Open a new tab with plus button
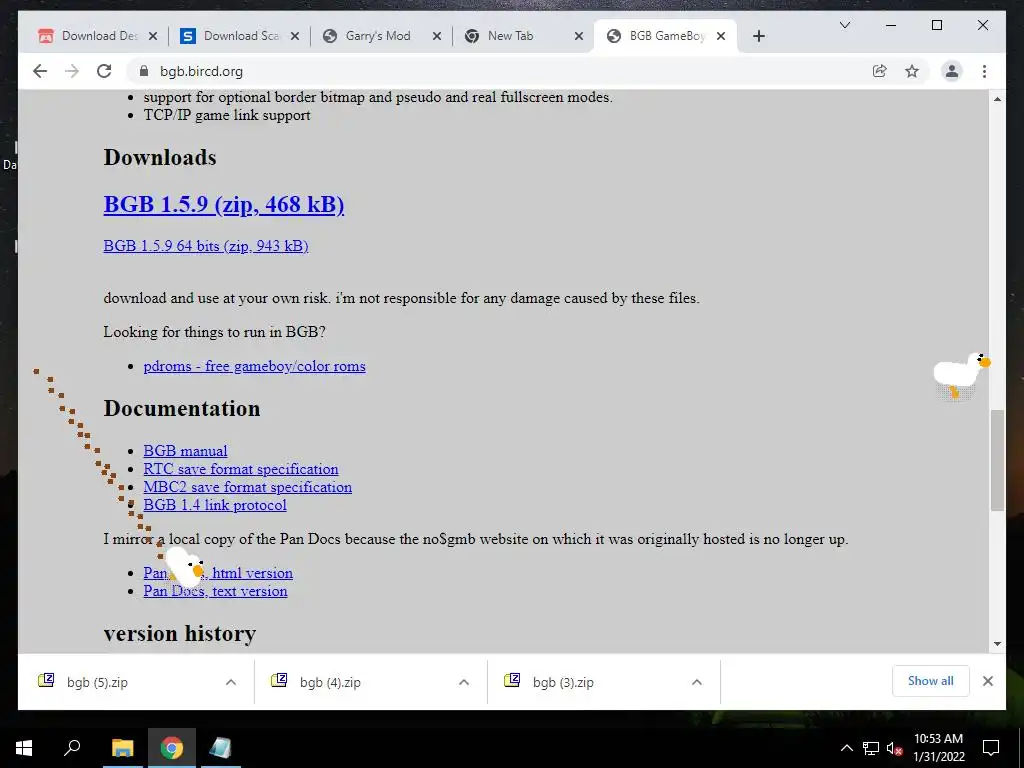The height and width of the screenshot is (768, 1024). tap(758, 36)
